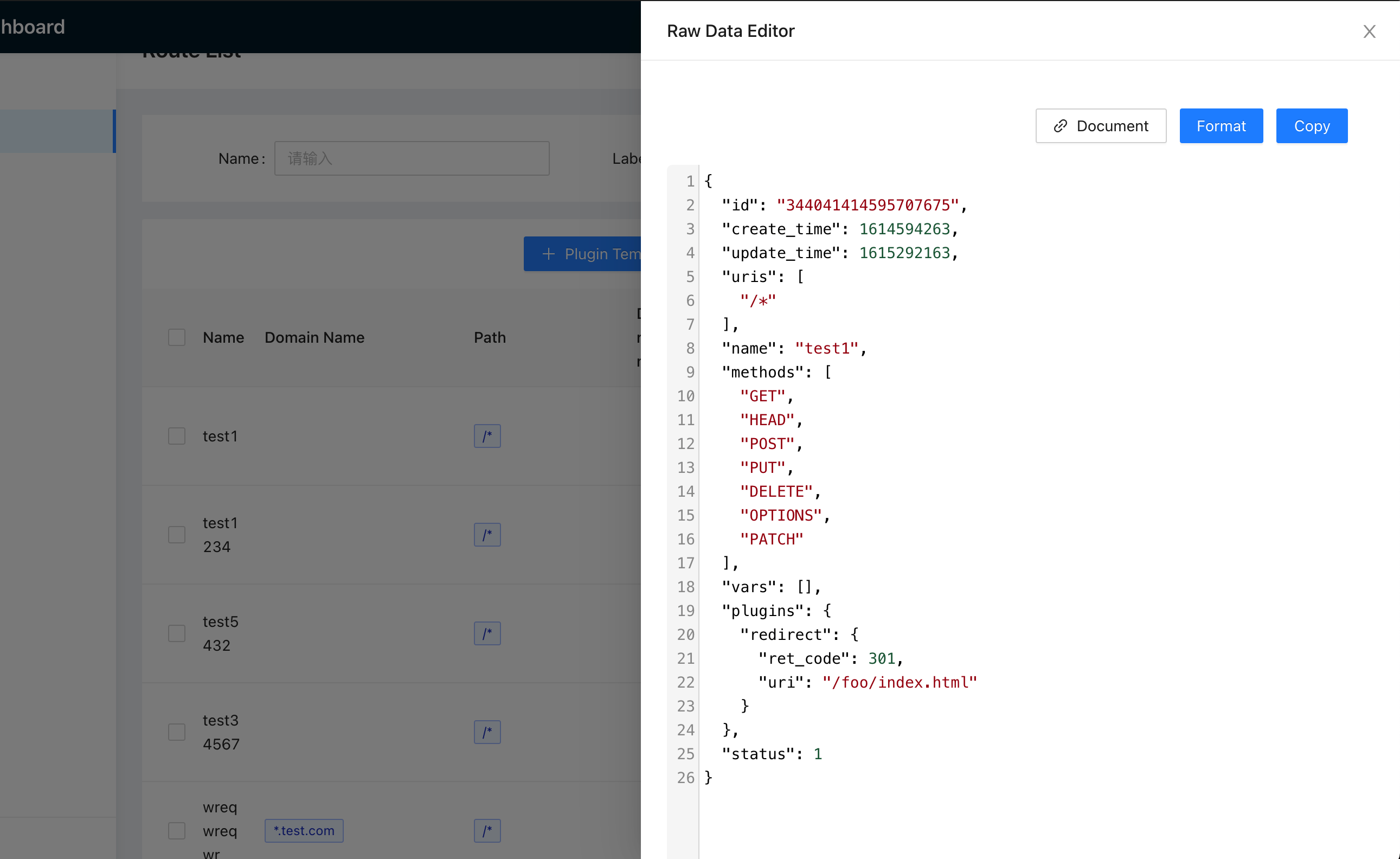Click the /* path tag of first test1
Image resolution: width=1400 pixels, height=859 pixels.
point(487,437)
